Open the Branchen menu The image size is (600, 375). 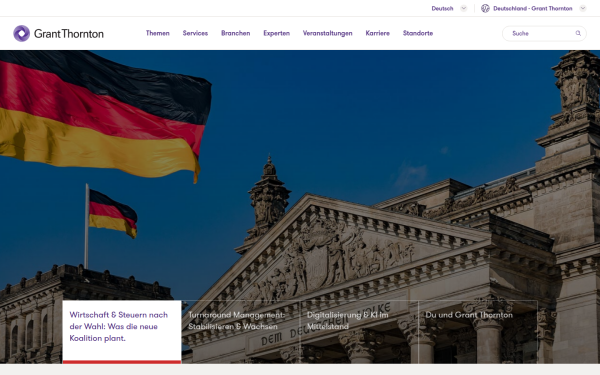click(x=236, y=33)
